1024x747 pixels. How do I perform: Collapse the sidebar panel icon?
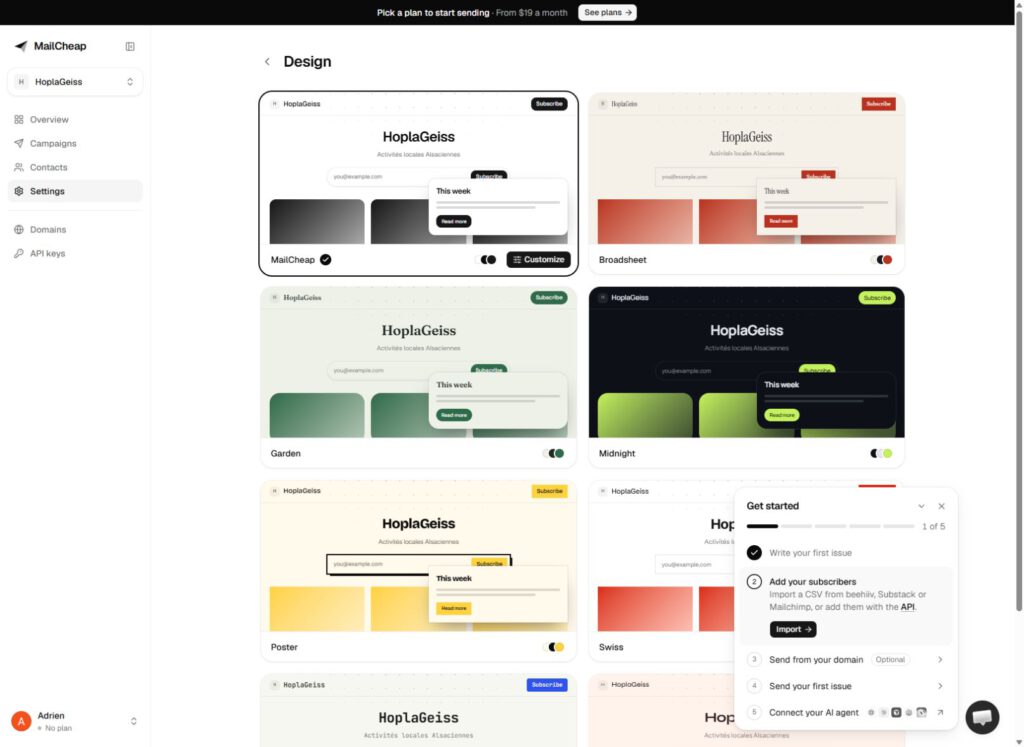[x=130, y=46]
